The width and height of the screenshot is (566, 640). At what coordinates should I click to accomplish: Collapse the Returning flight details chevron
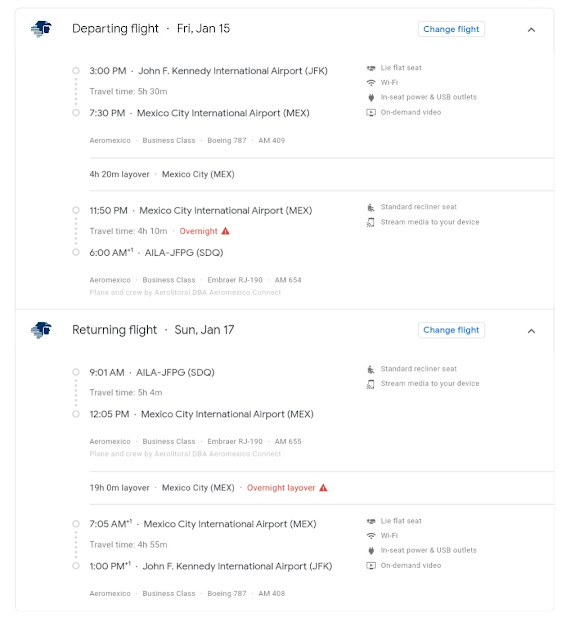click(531, 331)
